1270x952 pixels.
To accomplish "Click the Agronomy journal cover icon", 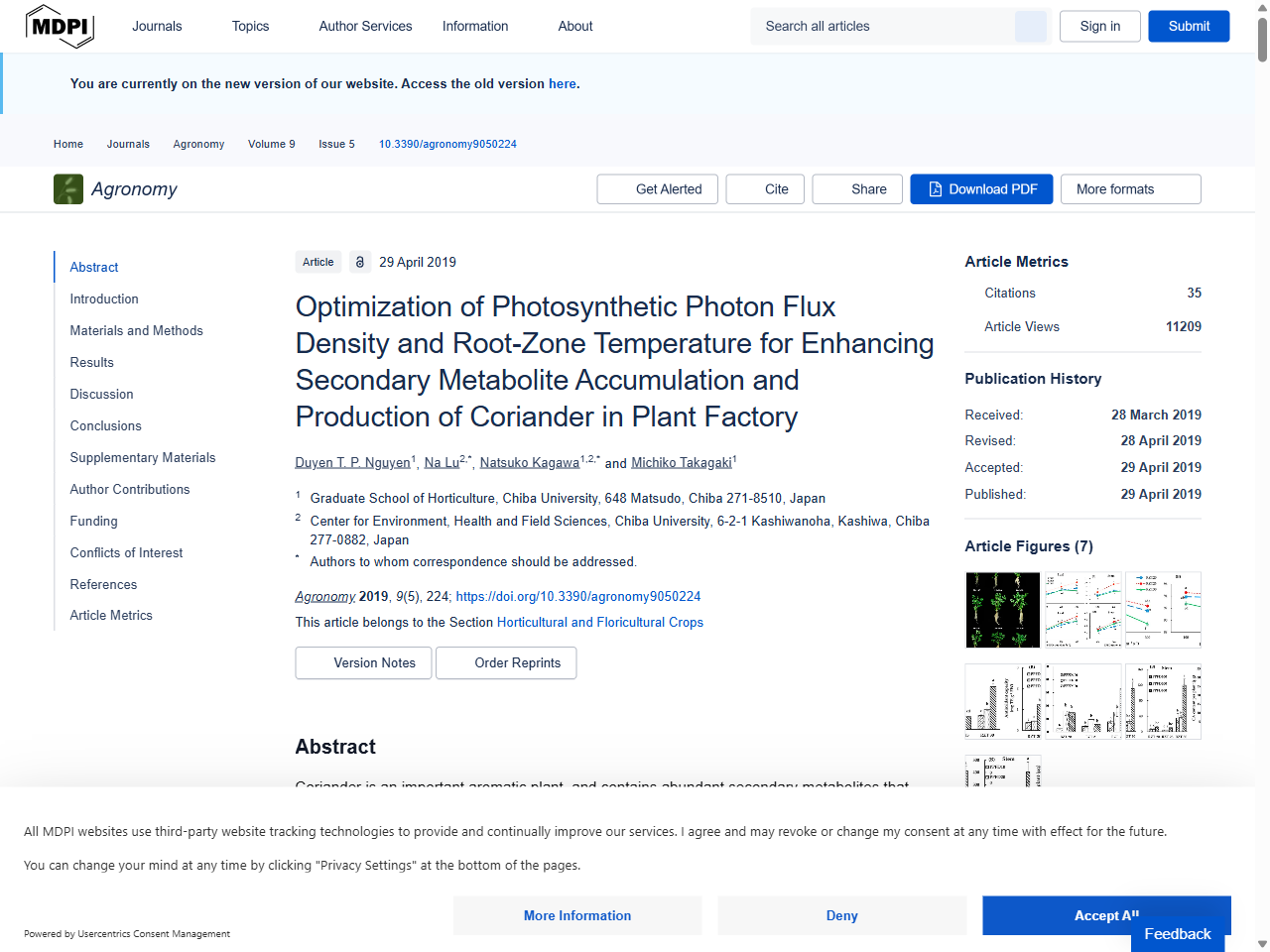I will click(x=68, y=189).
